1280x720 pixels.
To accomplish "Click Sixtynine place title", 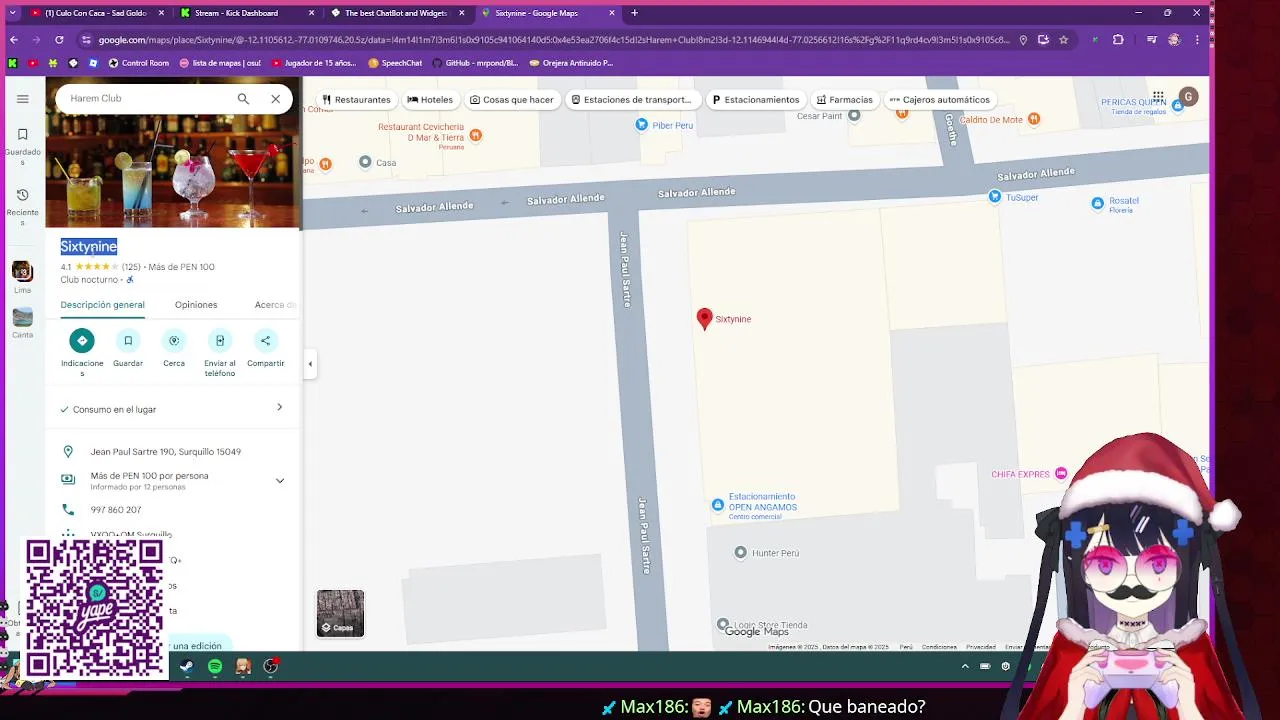I will [x=89, y=247].
